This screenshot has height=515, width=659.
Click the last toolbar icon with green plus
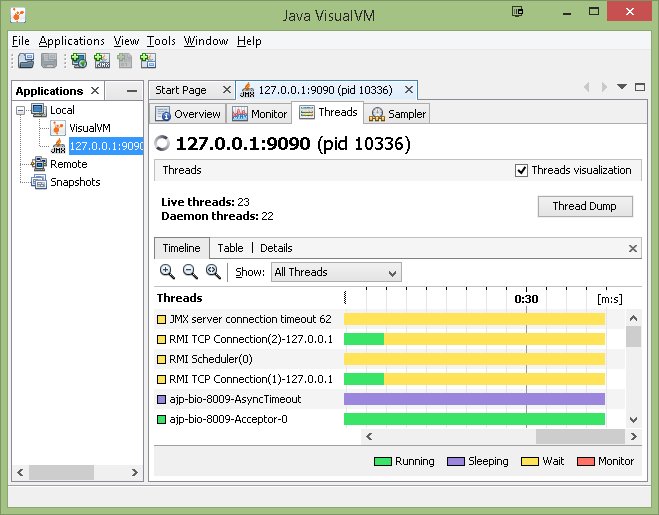(148, 61)
